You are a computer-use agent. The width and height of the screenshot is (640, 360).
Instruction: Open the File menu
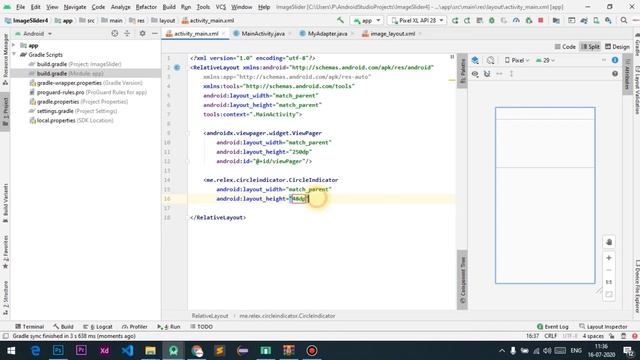[x=20, y=7]
